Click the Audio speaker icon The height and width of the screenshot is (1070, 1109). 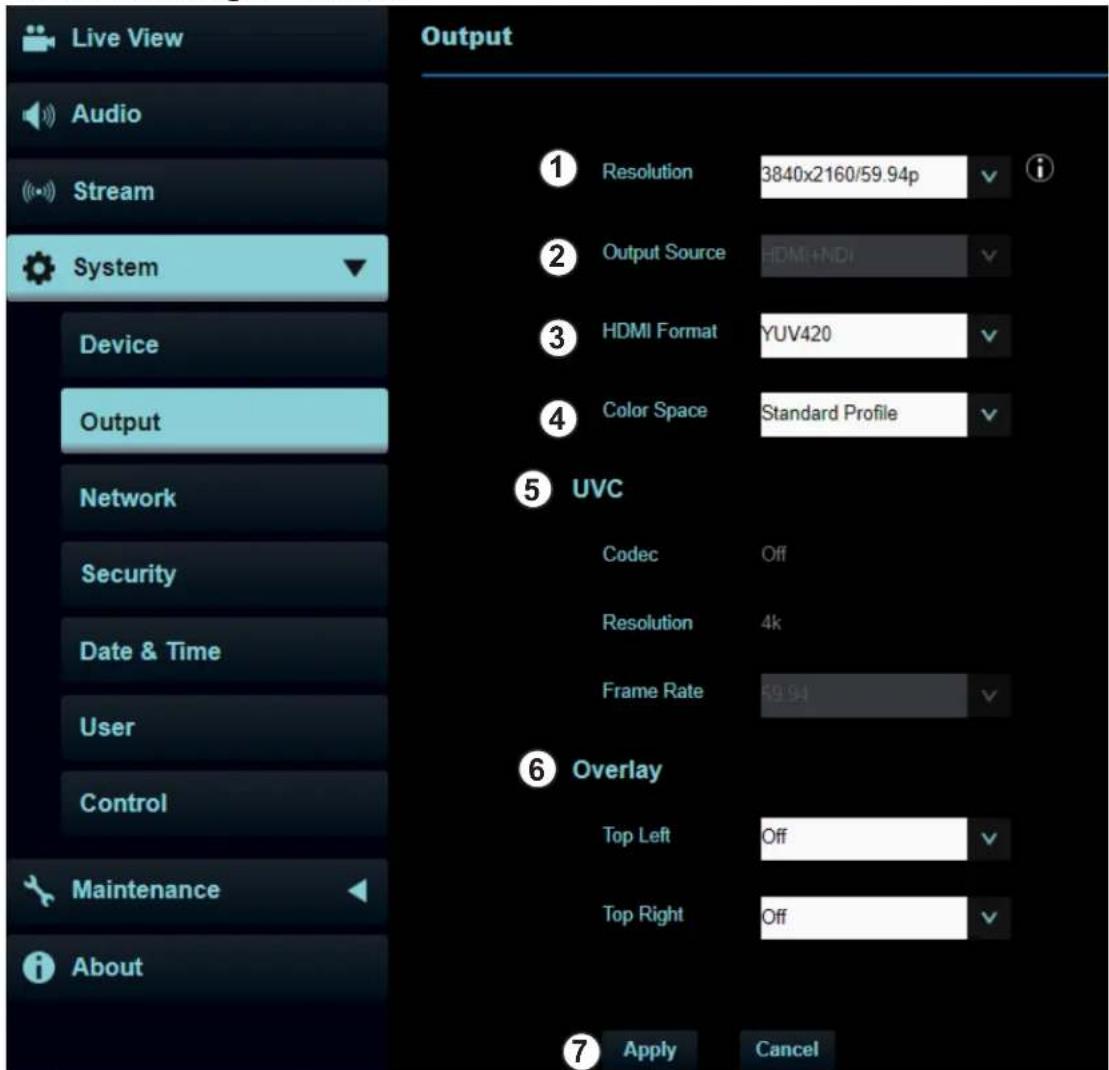click(38, 115)
